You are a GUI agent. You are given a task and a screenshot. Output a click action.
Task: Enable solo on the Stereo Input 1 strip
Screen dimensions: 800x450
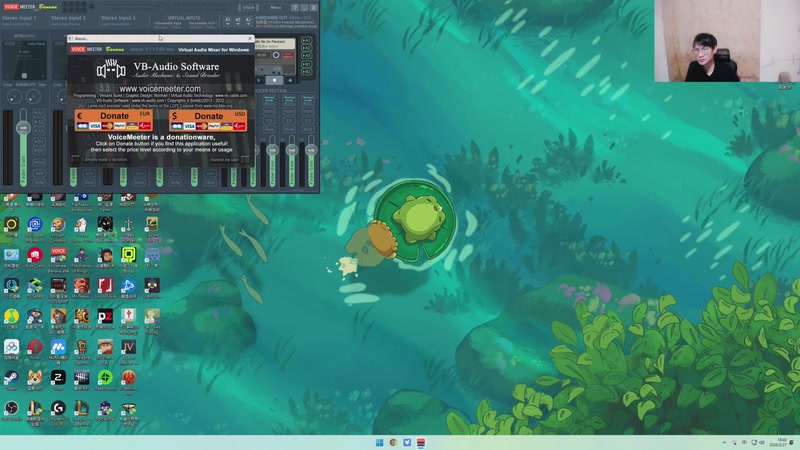pos(39,172)
